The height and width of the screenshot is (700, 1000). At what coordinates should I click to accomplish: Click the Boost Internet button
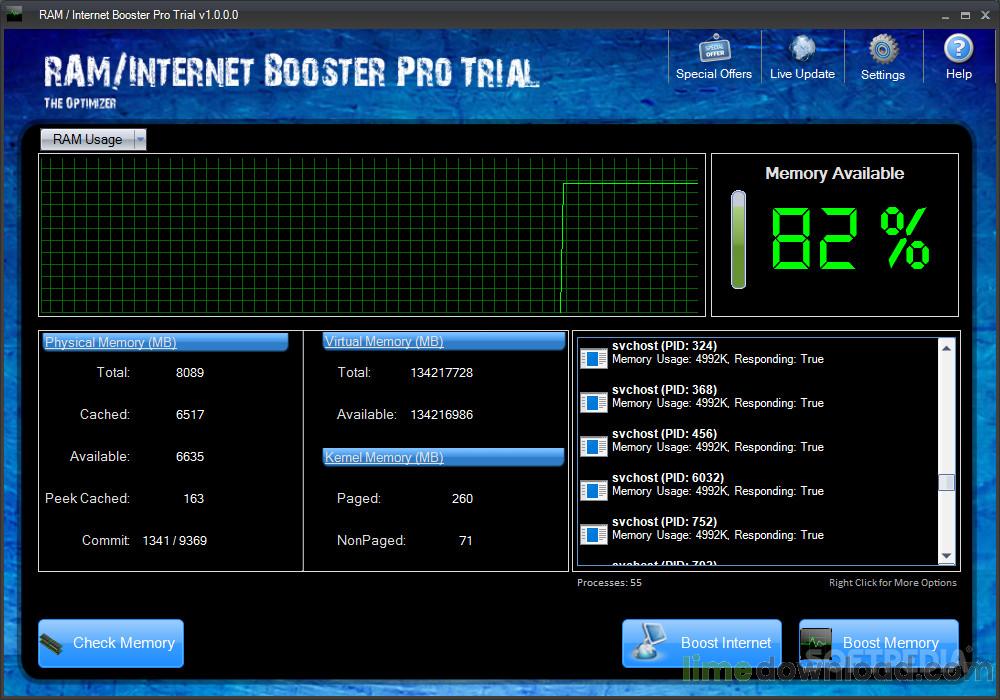tap(702, 643)
